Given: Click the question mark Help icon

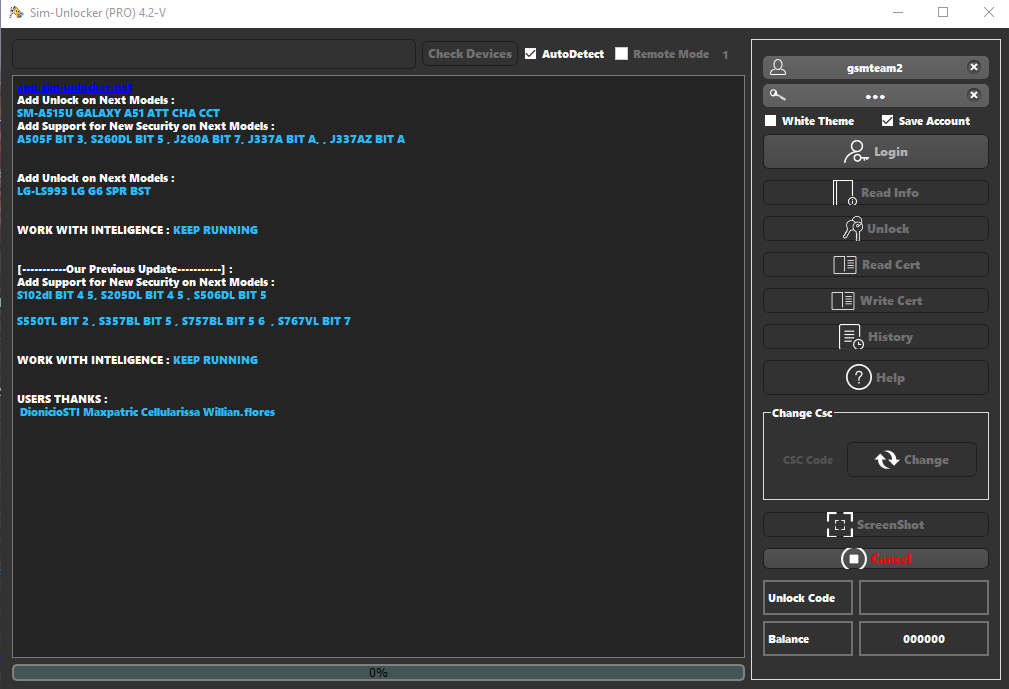Looking at the screenshot, I should click(858, 377).
